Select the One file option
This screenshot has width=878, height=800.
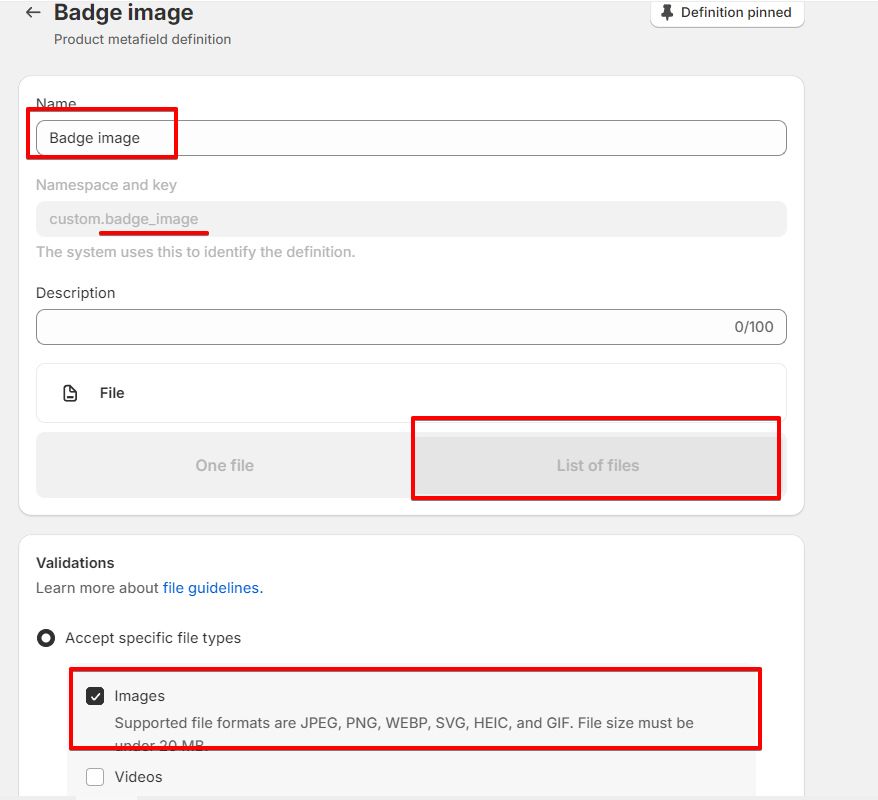point(224,465)
